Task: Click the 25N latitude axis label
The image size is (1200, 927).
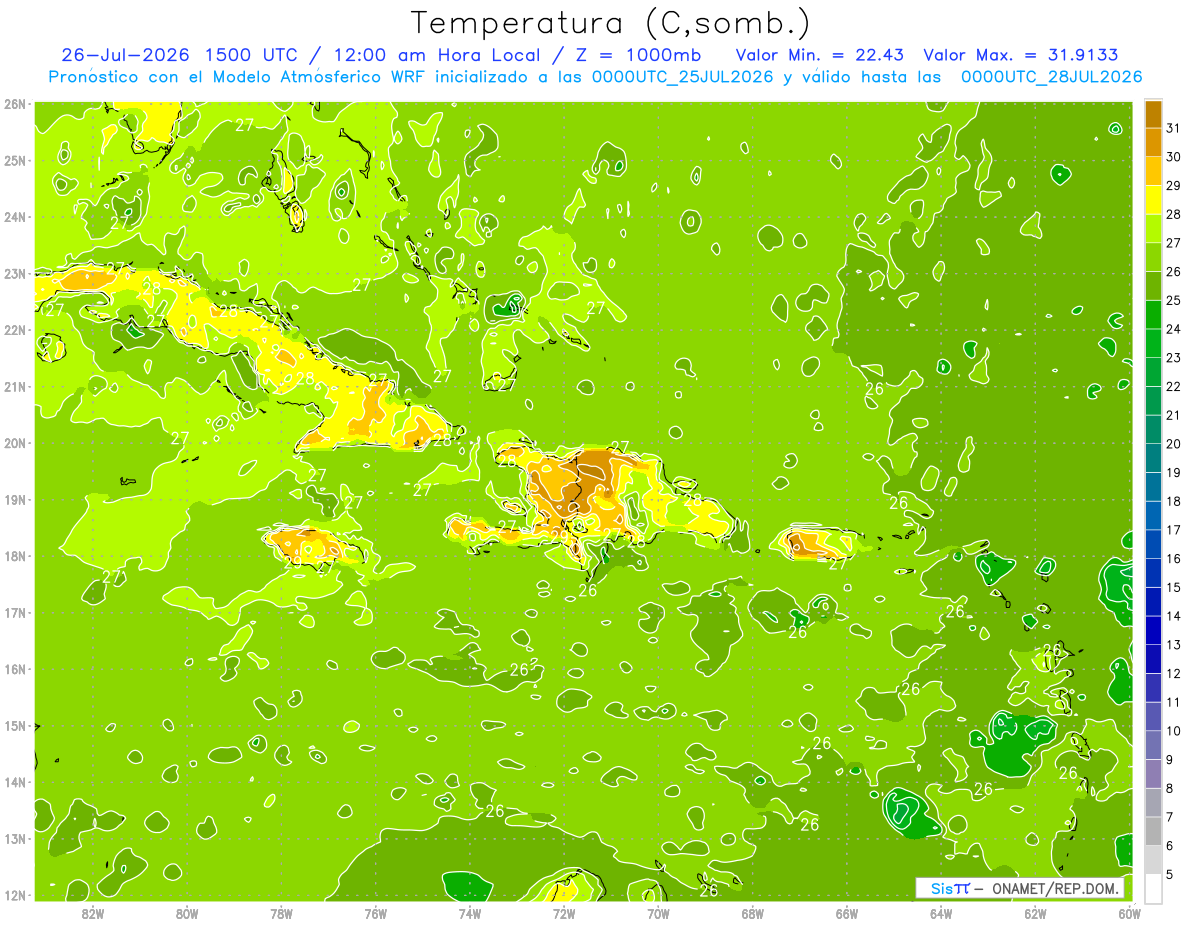Action: point(14,160)
